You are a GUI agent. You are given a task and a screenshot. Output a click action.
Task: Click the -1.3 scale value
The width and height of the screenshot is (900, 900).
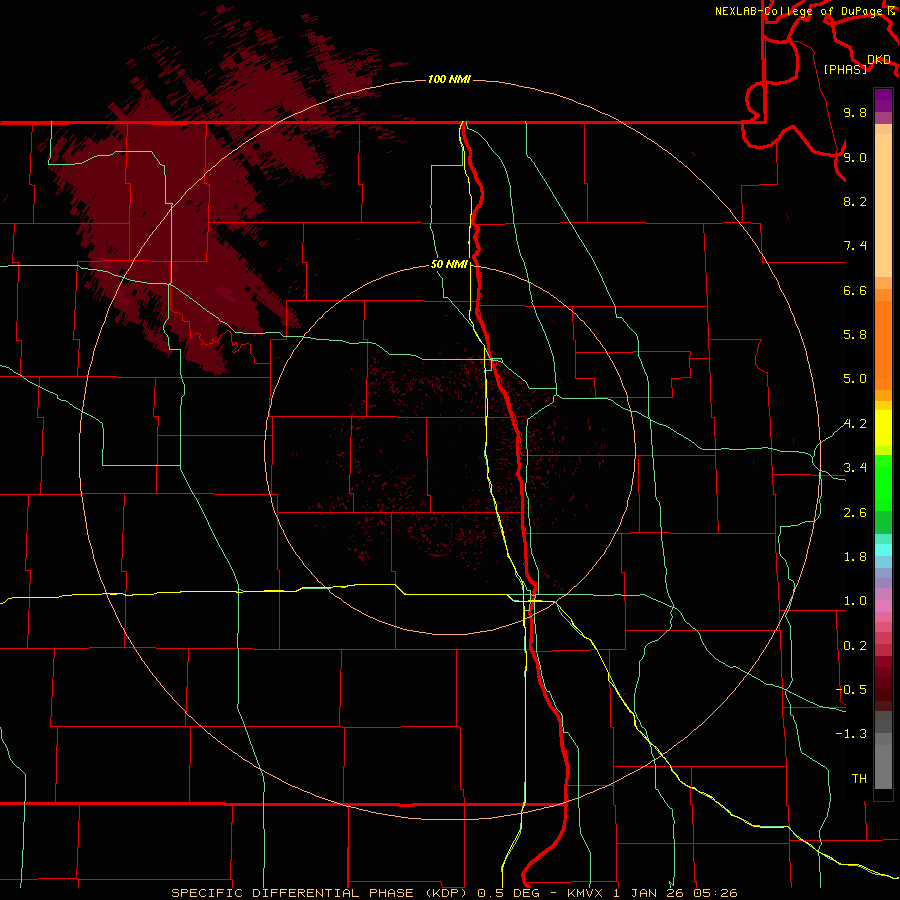coord(851,734)
